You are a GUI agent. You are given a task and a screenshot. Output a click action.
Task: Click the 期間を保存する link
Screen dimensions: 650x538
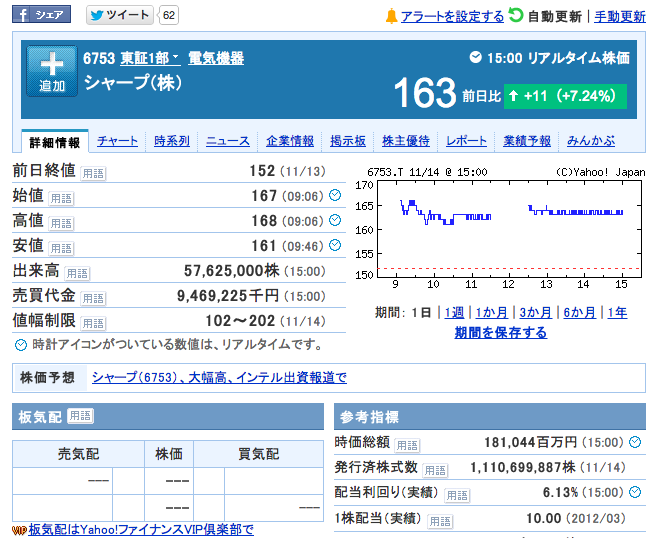tap(501, 332)
